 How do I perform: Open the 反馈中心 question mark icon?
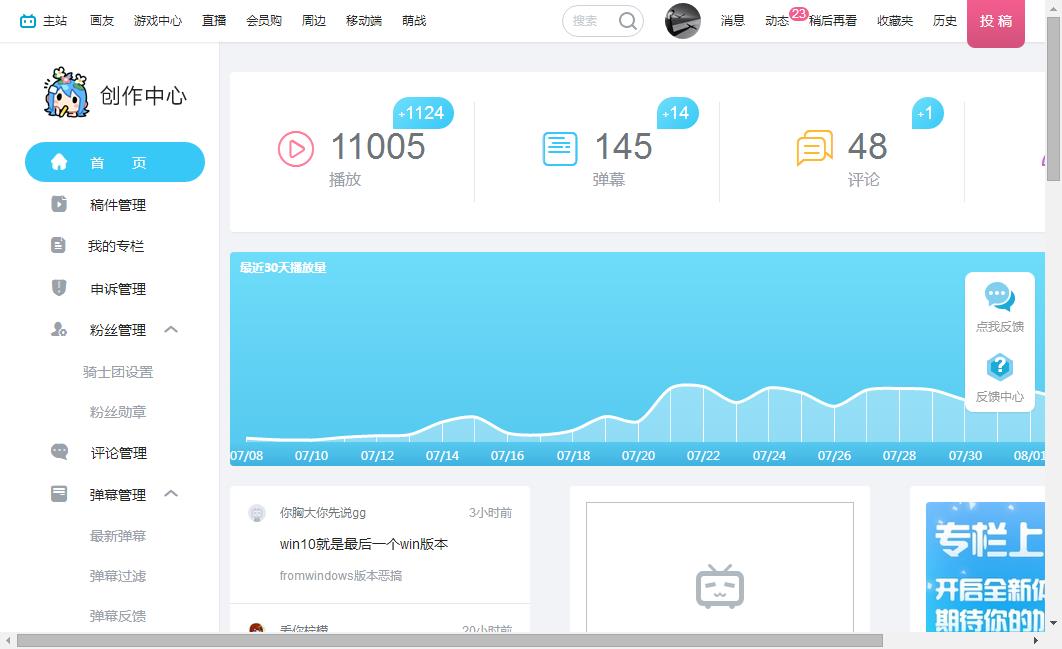1000,367
